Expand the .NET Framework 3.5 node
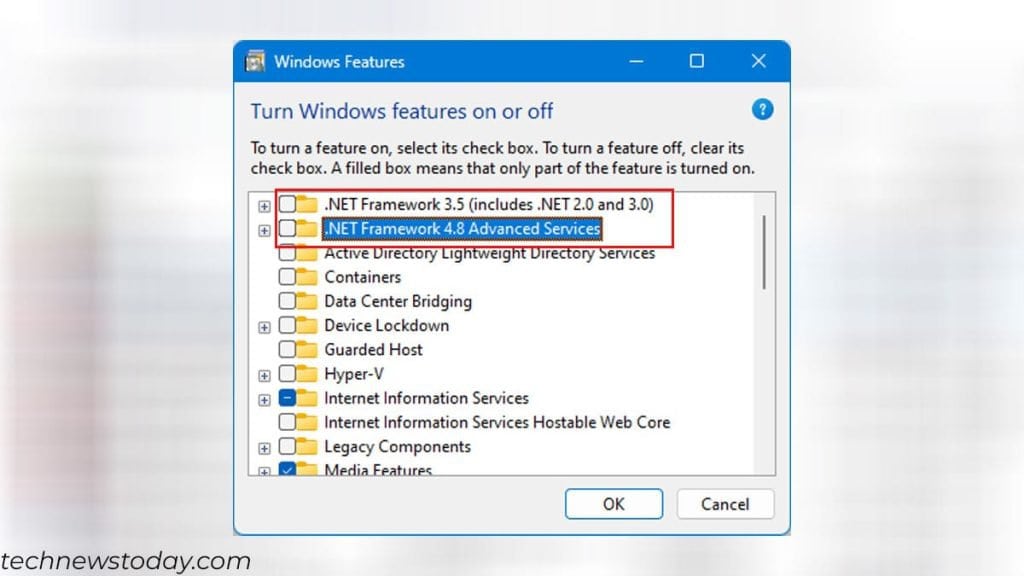Screen dimensions: 1024x576 coord(264,205)
